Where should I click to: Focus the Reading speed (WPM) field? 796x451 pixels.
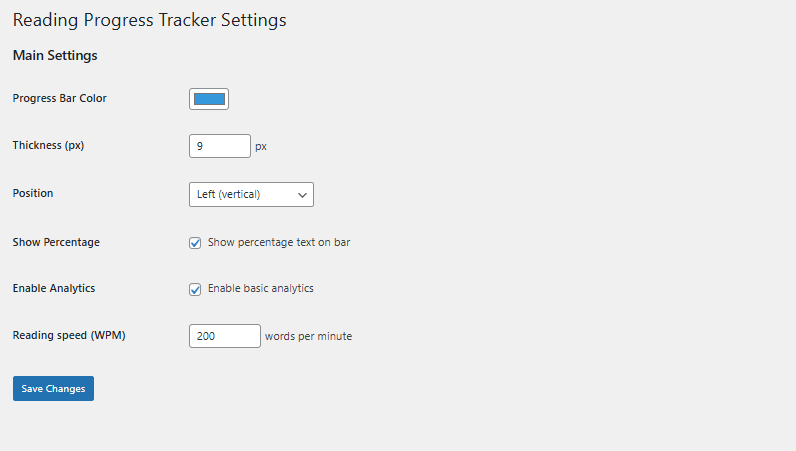tap(224, 336)
